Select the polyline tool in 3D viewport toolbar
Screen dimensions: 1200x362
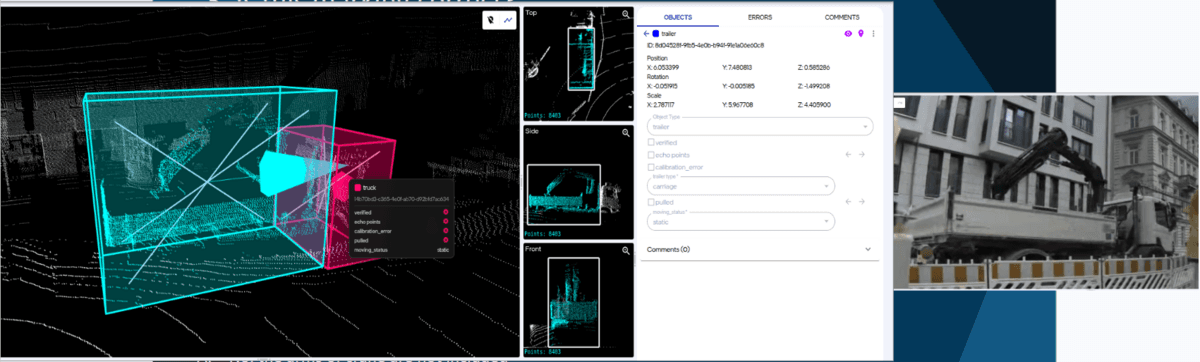tap(508, 19)
